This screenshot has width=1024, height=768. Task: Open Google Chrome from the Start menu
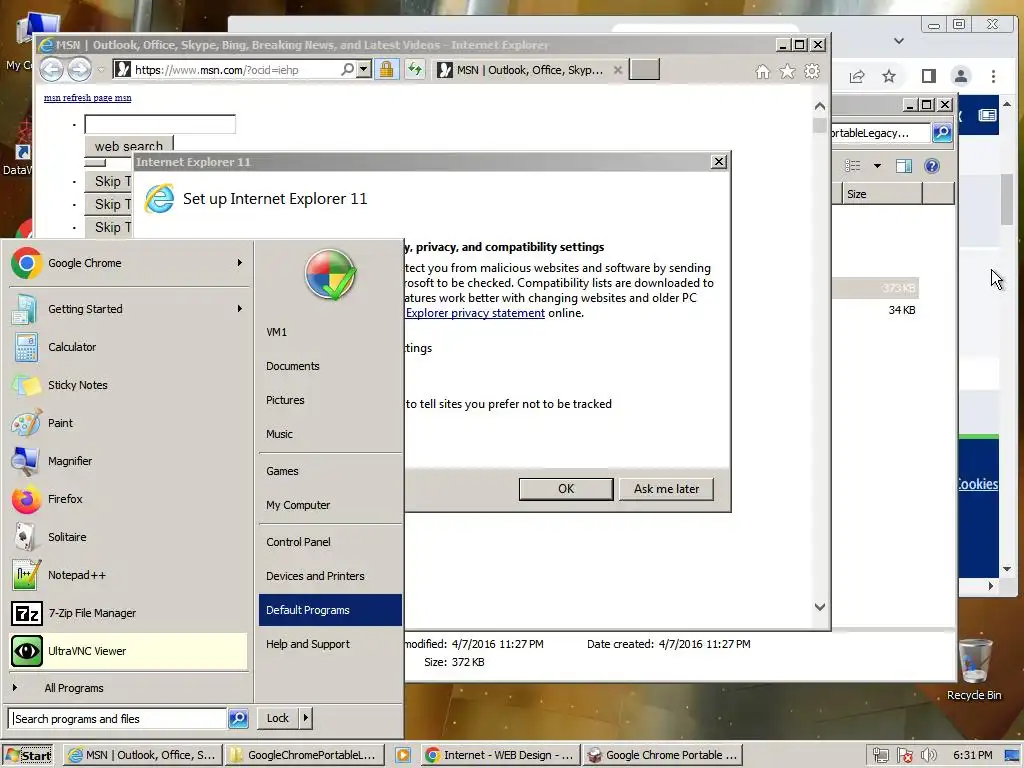point(128,263)
